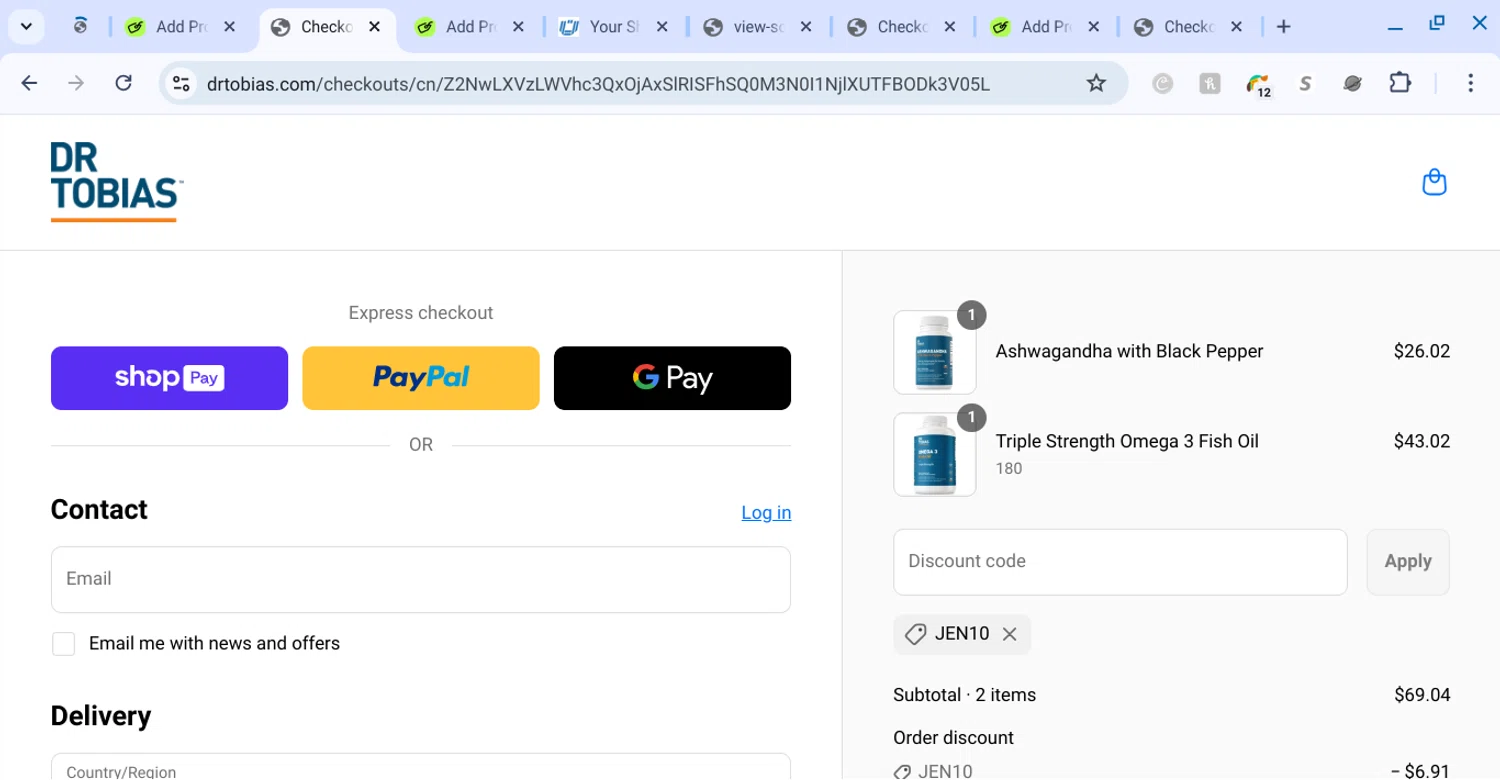This screenshot has height=780, width=1500.
Task: Switch to the Your S tab
Action: point(613,27)
